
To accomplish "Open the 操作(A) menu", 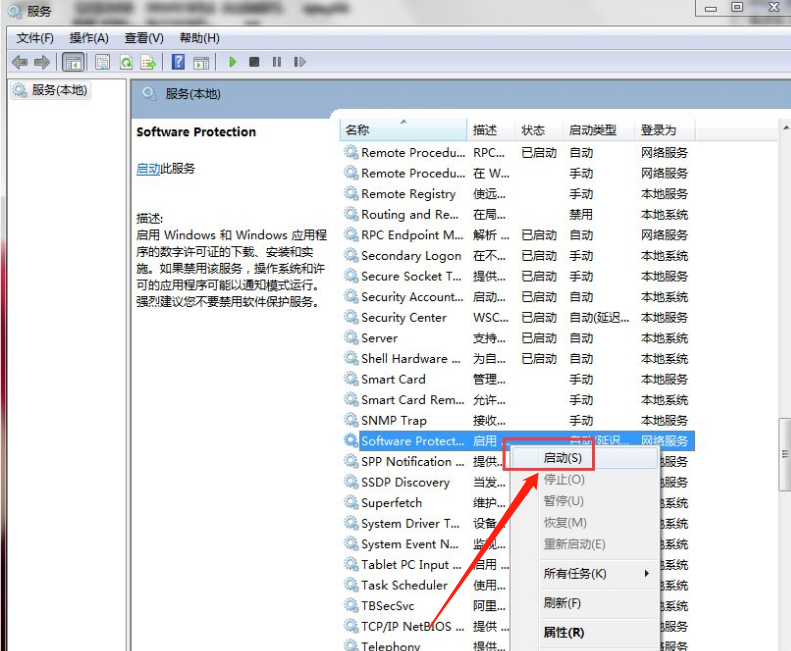I will pos(89,38).
